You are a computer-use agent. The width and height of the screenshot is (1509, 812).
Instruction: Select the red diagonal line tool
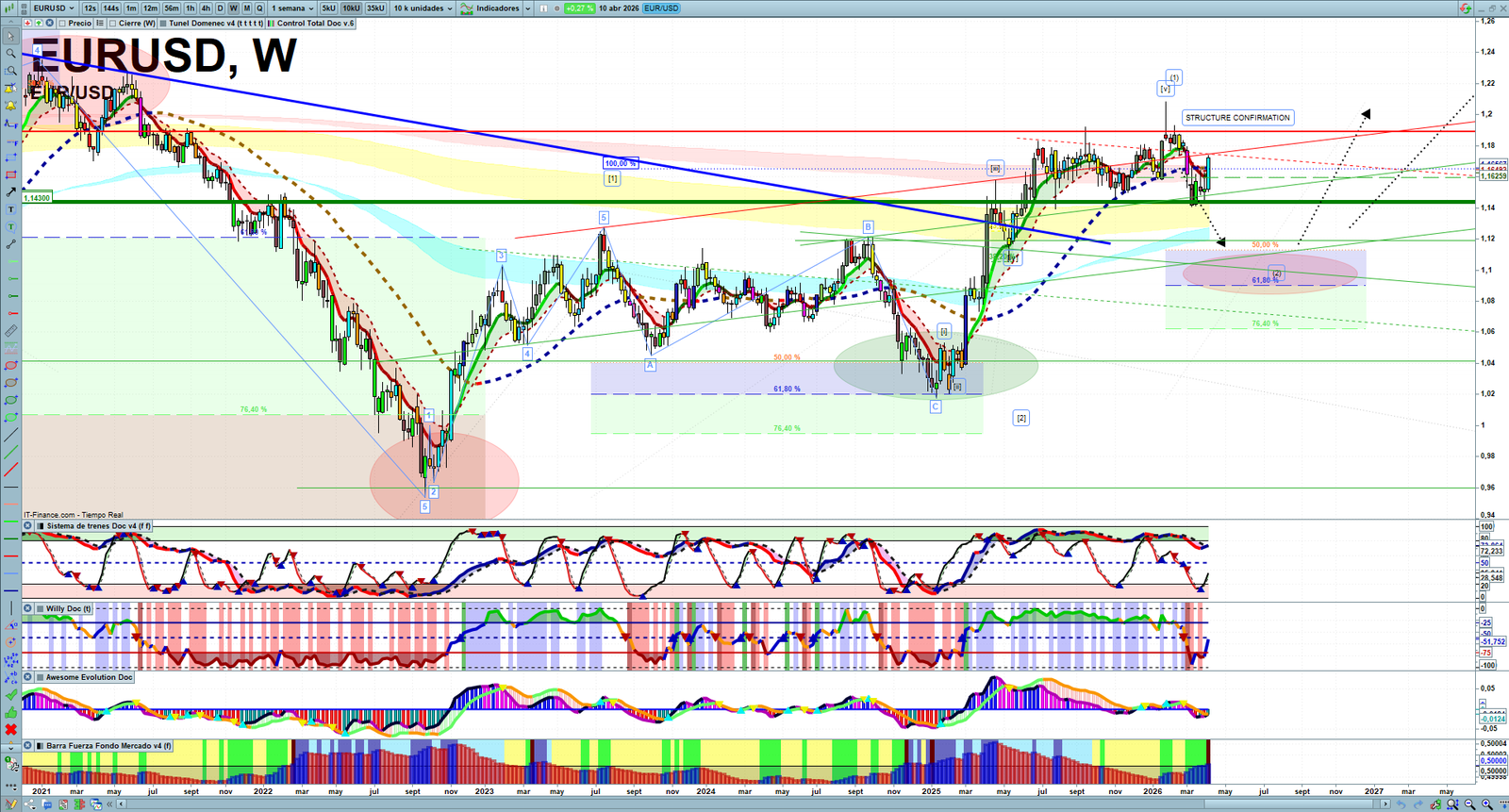point(10,470)
